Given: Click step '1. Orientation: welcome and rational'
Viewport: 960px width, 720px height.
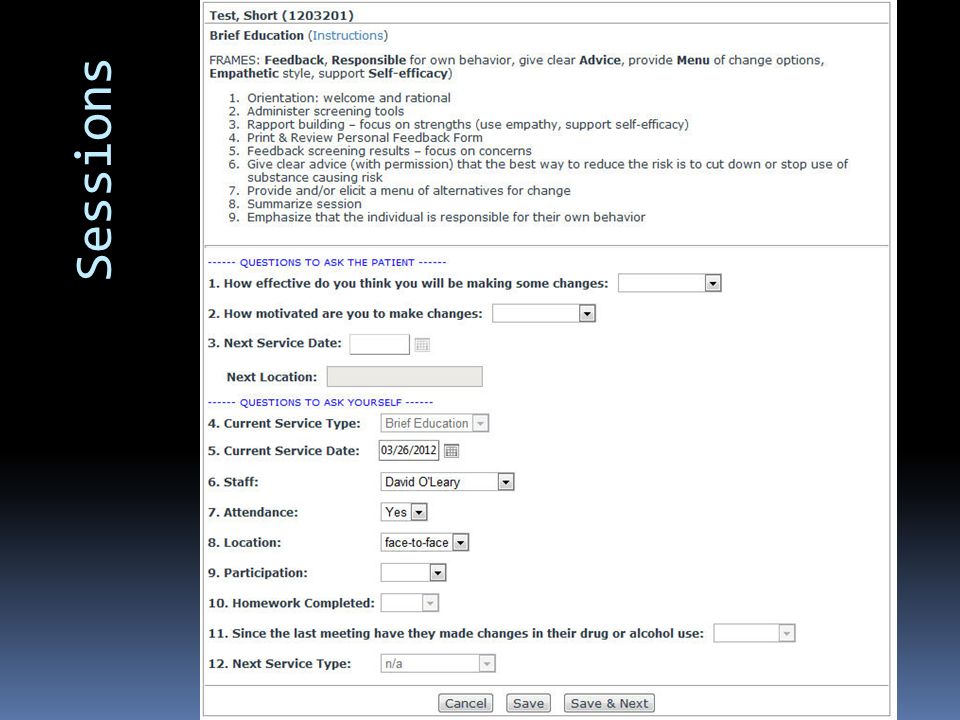Looking at the screenshot, I should pyautogui.click(x=340, y=98).
